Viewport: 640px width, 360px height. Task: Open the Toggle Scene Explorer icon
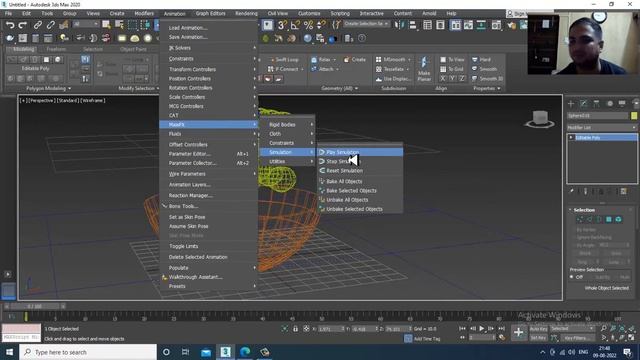point(427,25)
